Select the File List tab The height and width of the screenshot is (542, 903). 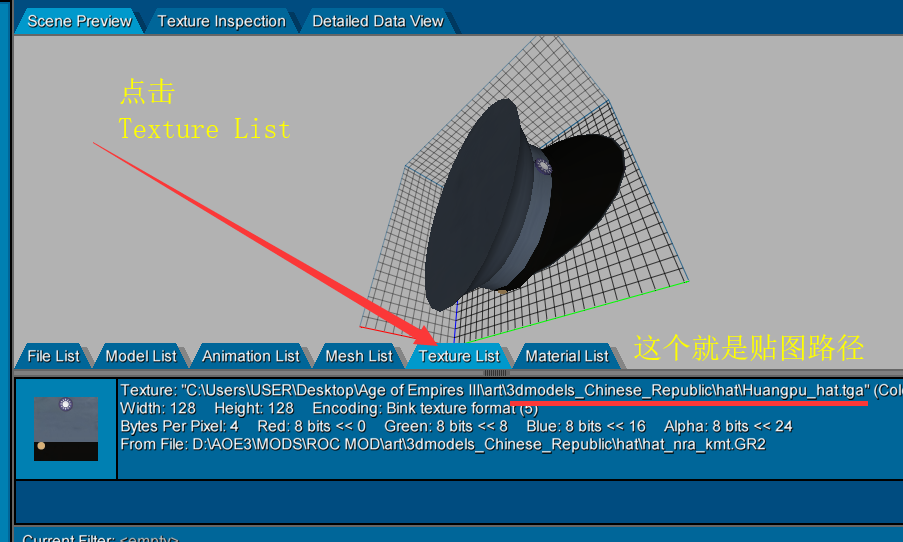53,356
